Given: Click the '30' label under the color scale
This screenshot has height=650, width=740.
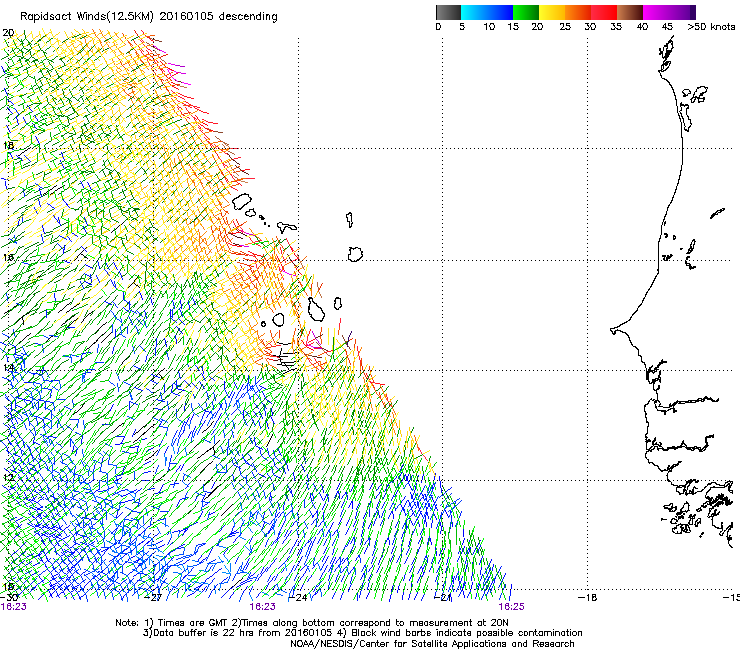Looking at the screenshot, I should point(590,27).
